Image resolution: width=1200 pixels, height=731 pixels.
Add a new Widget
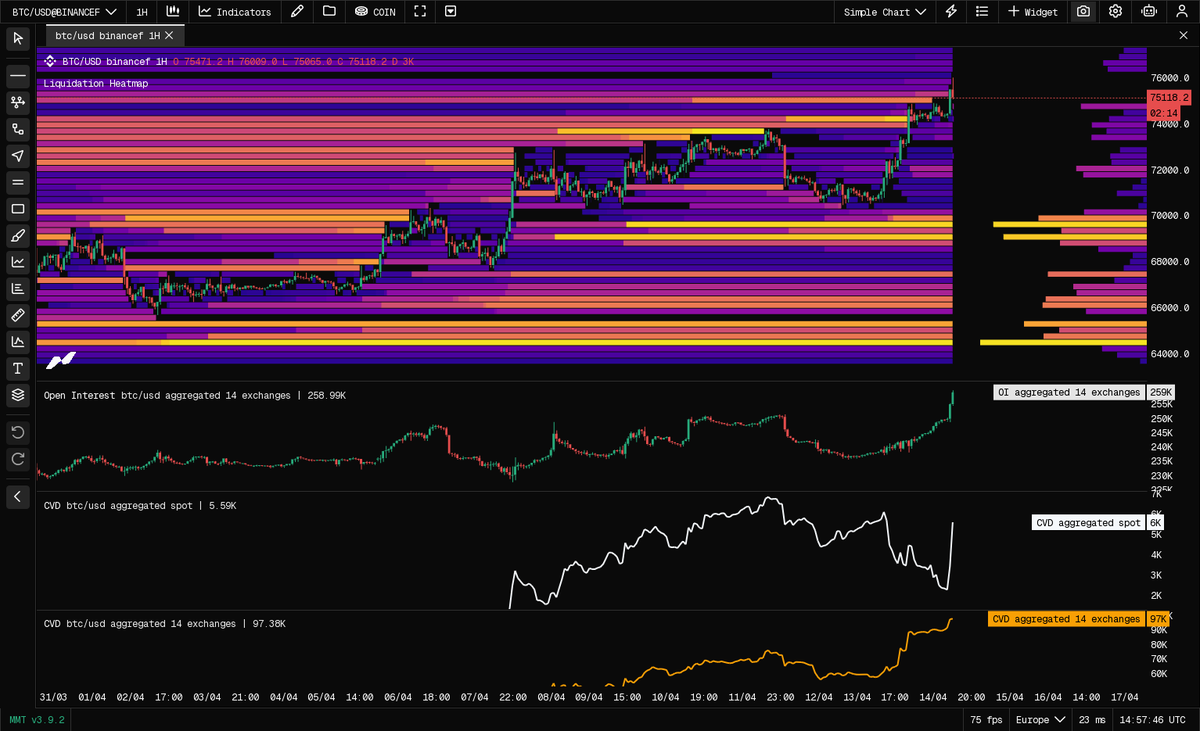[x=1033, y=12]
